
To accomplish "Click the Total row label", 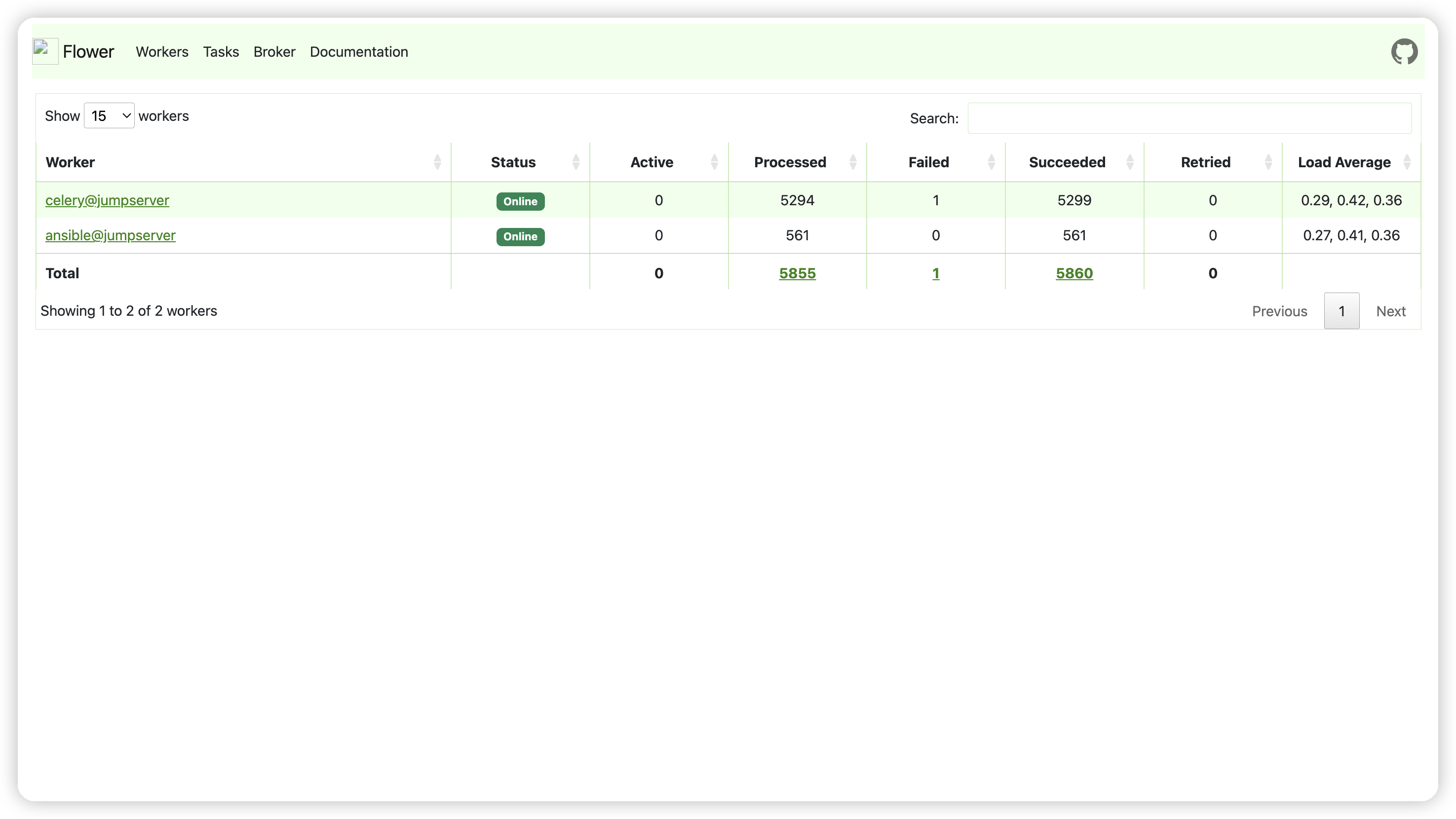I will (x=62, y=273).
